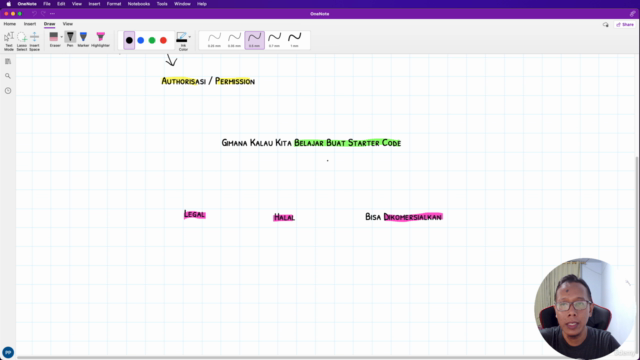Click the Share button
Screen dimensions: 640x360
tap(625, 24)
